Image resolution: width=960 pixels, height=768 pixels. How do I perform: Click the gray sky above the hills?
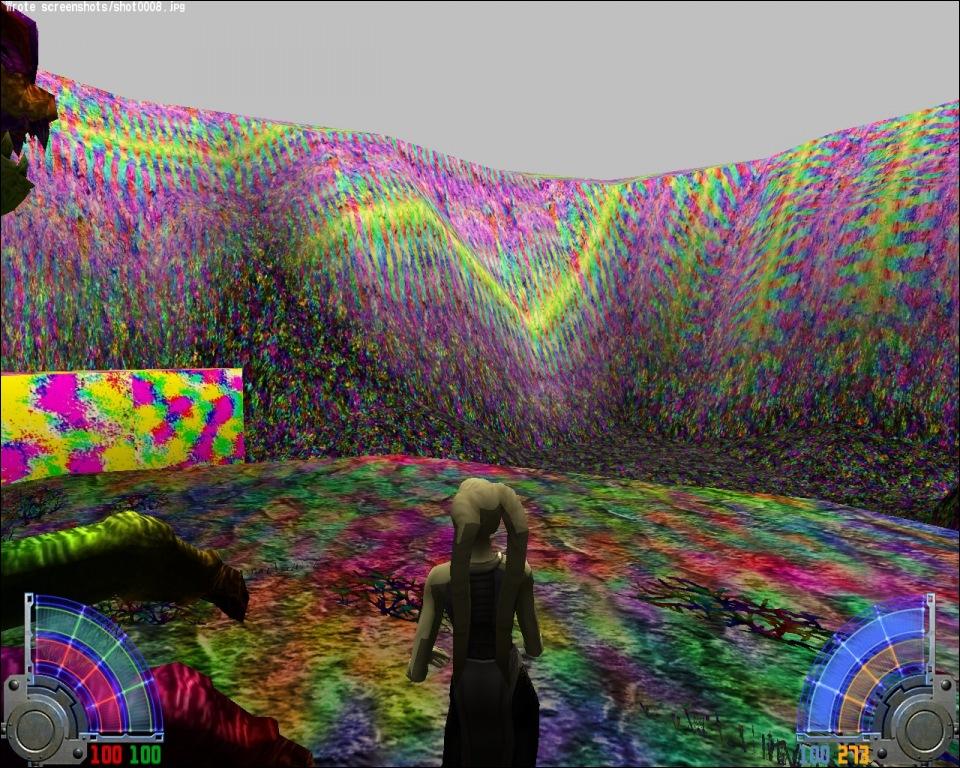(500, 80)
